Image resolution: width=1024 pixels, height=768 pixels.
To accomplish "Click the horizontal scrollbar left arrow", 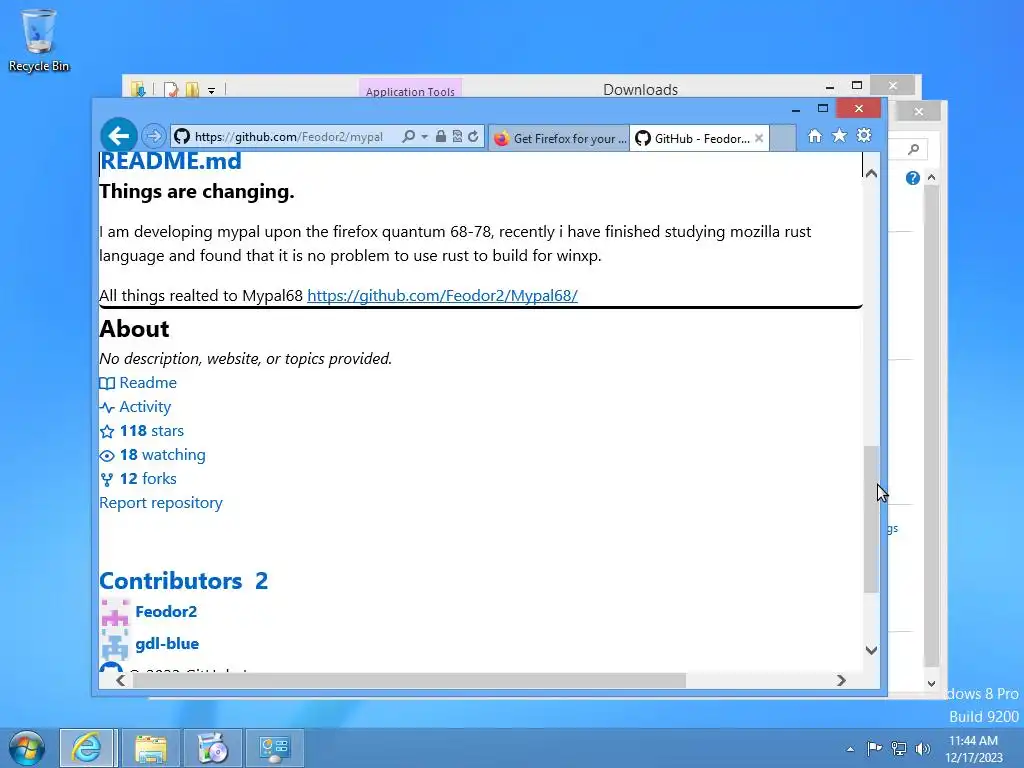I will click(x=121, y=680).
